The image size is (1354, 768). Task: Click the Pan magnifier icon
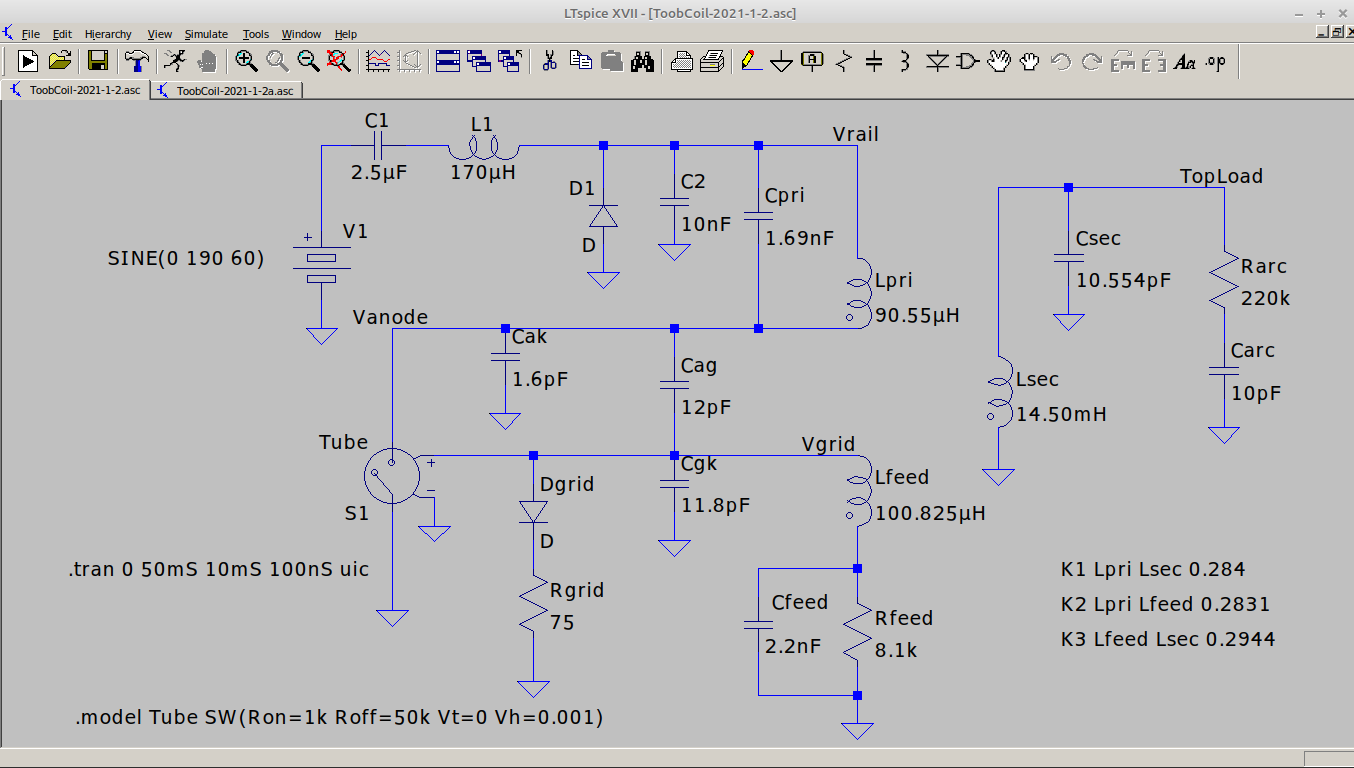click(x=277, y=61)
